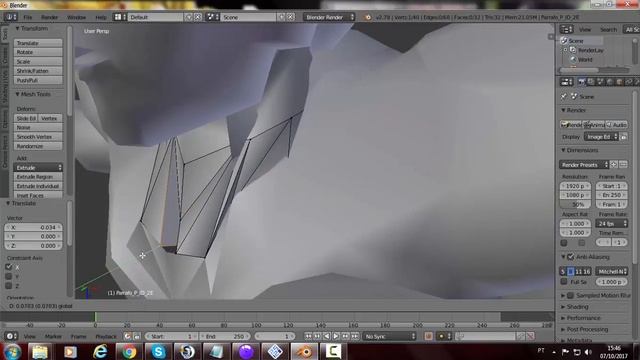Screen dimensions: 640x360
Task: Select the Scene properties tab icon
Action: pos(600,82)
